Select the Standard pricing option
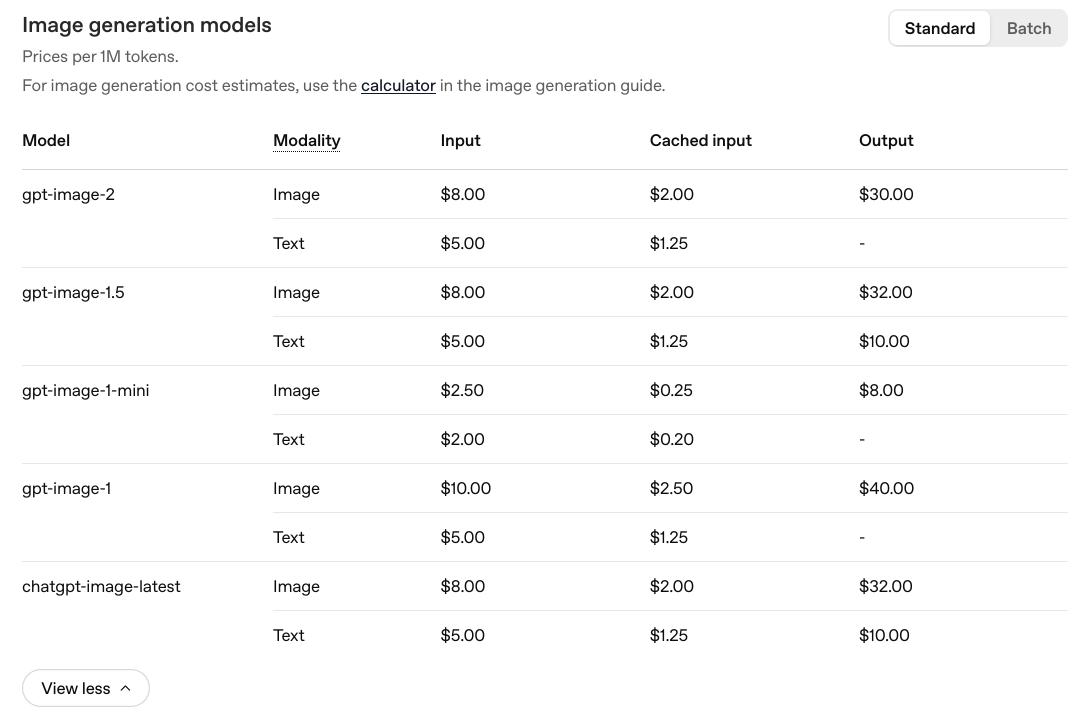Image resolution: width=1080 pixels, height=719 pixels. [939, 28]
